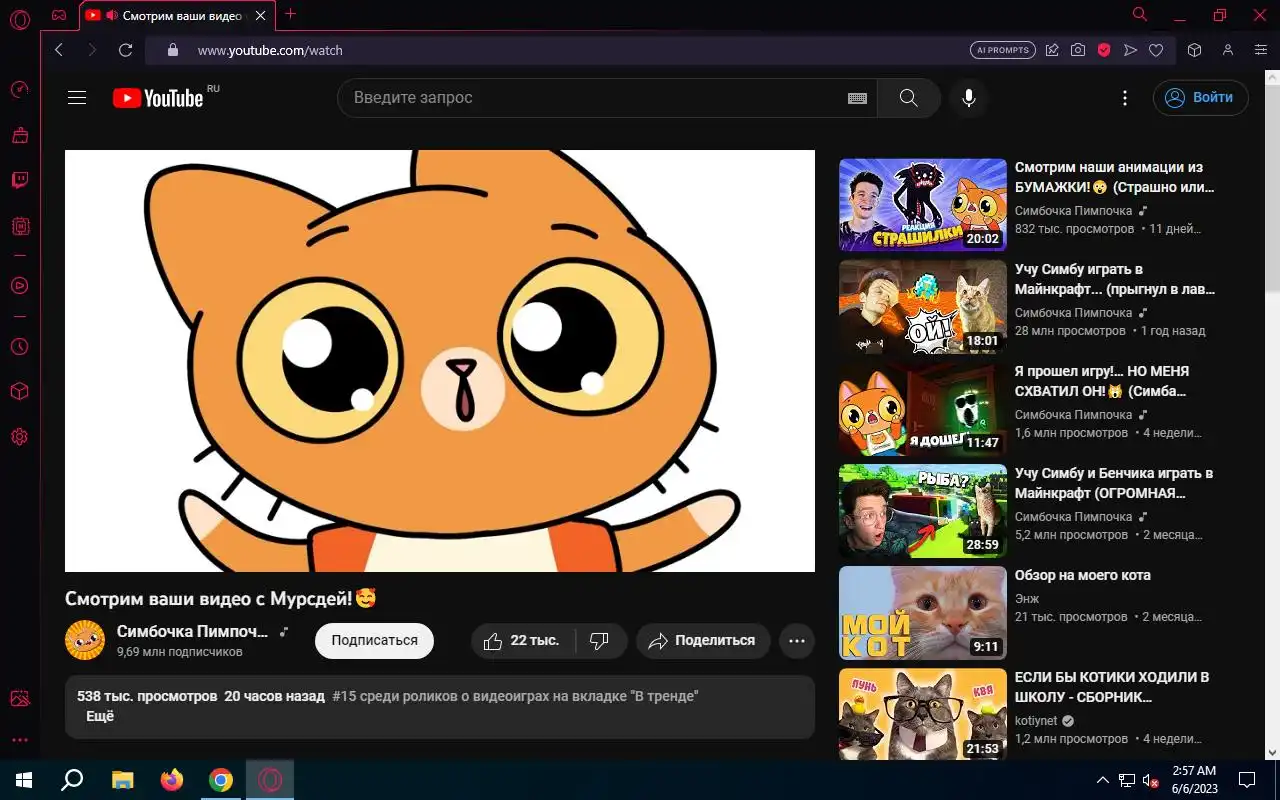Viewport: 1280px width, 800px height.
Task: Open Settings gear in sidebar
Action: pyautogui.click(x=19, y=437)
